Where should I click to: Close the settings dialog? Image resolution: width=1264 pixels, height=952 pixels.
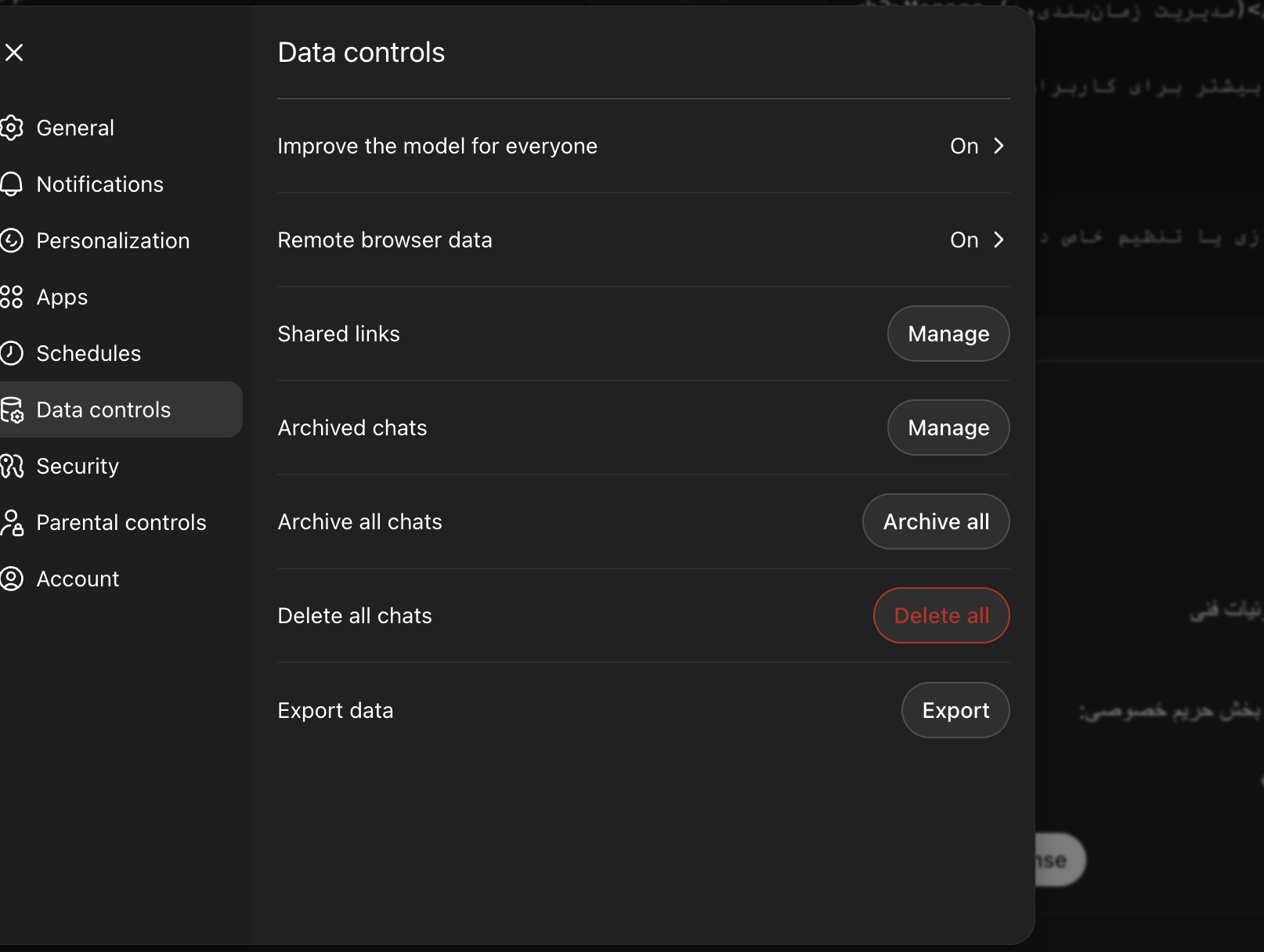coord(15,52)
